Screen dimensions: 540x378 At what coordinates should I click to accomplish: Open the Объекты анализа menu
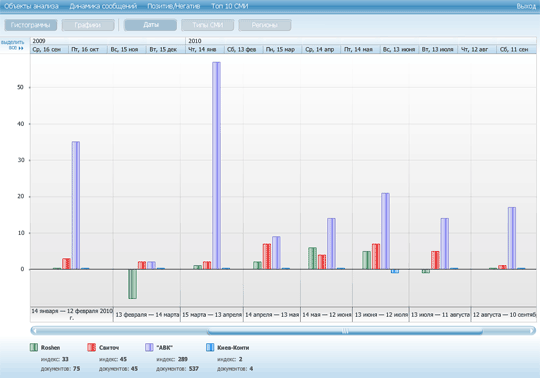tap(31, 6)
